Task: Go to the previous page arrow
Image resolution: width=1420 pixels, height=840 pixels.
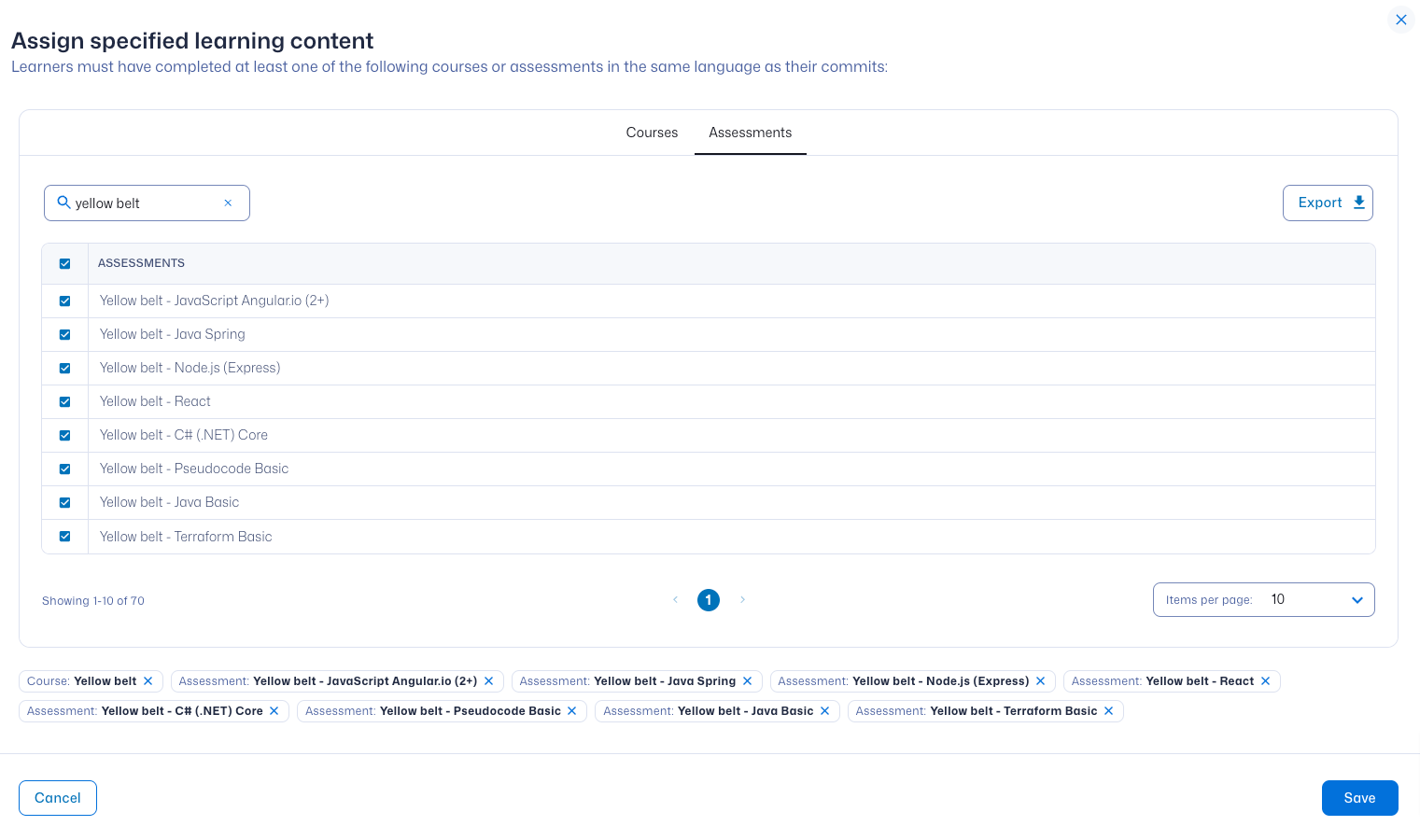Action: 675,600
